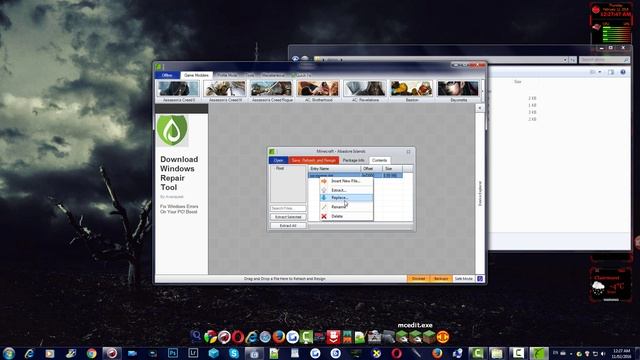Open Internet Explorer from the dock
640x360 pixels.
coord(251,337)
